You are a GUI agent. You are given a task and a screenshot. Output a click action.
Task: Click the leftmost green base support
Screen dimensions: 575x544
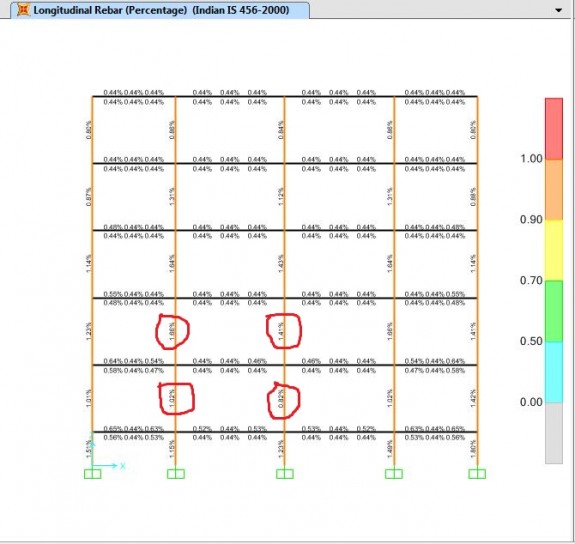92,474
